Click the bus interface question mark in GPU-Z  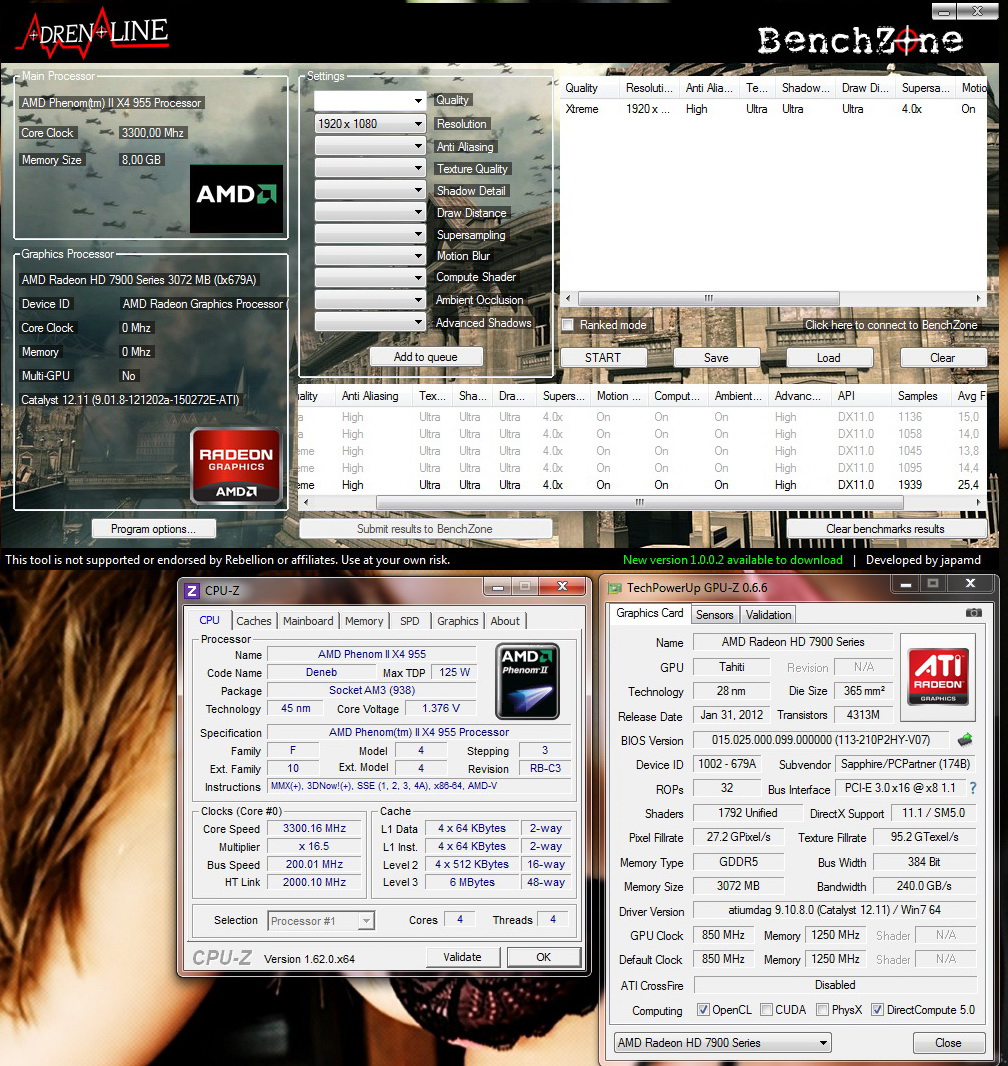[973, 788]
